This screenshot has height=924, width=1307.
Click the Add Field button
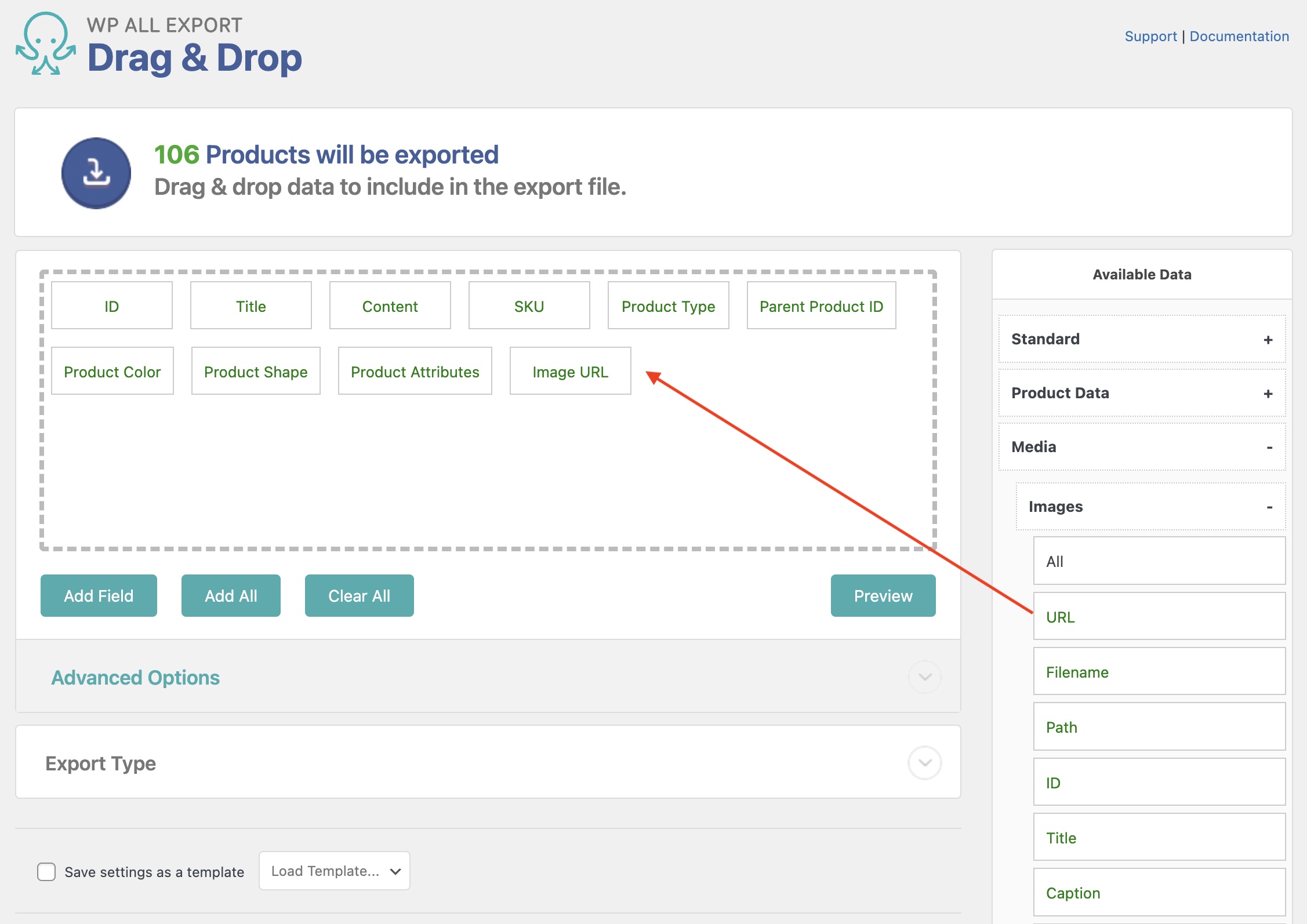point(99,596)
